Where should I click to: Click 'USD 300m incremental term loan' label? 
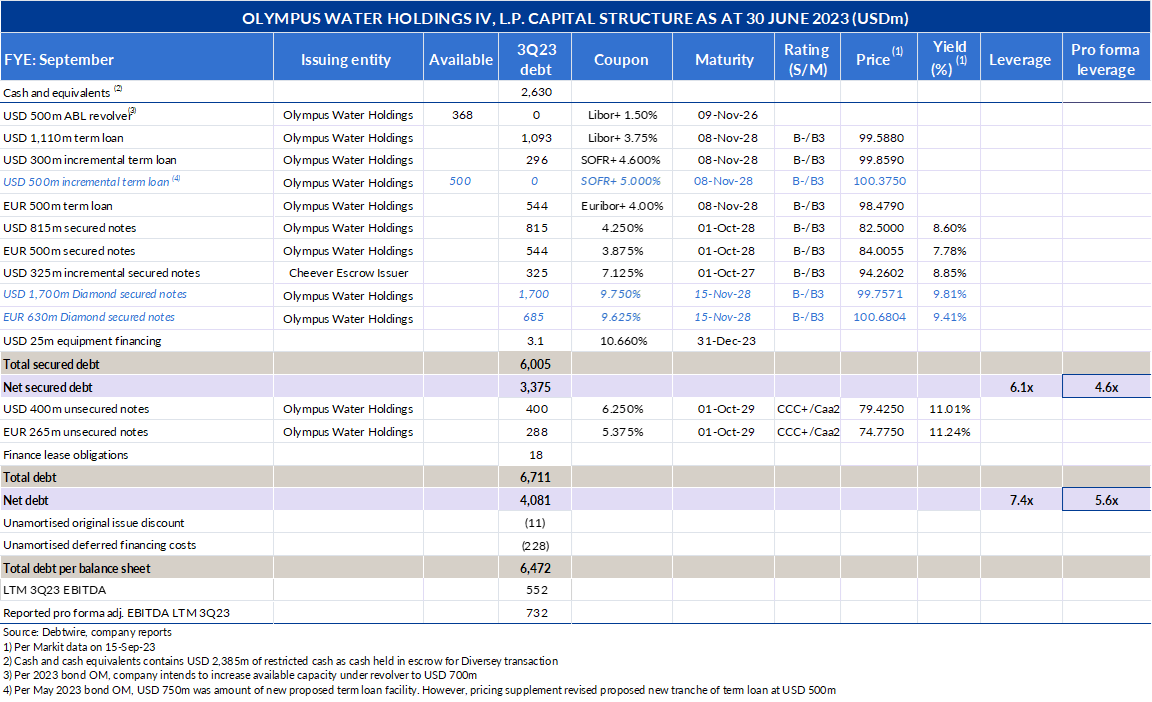90,159
